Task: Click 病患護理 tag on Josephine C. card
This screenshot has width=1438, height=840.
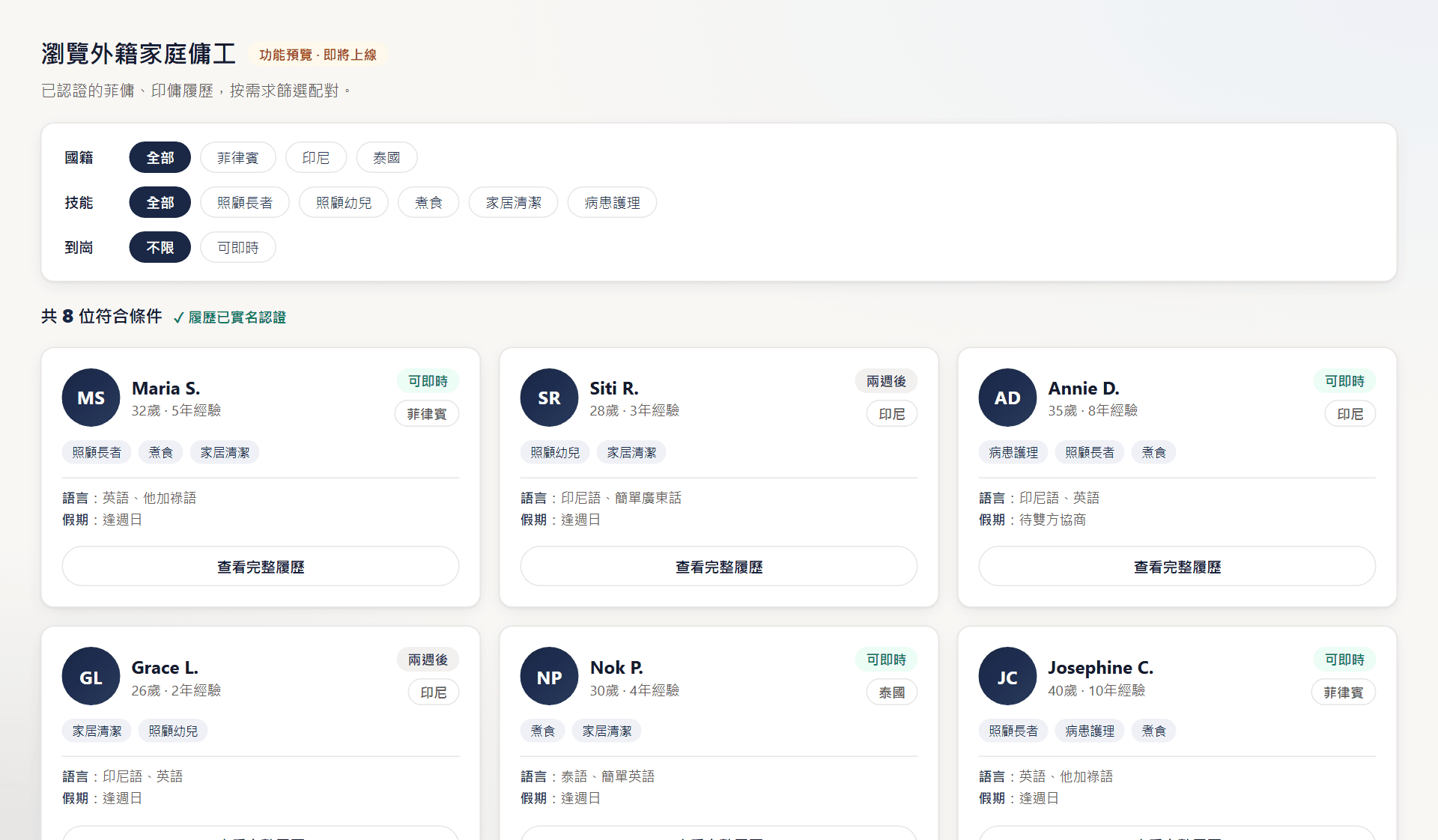Action: coord(1090,731)
